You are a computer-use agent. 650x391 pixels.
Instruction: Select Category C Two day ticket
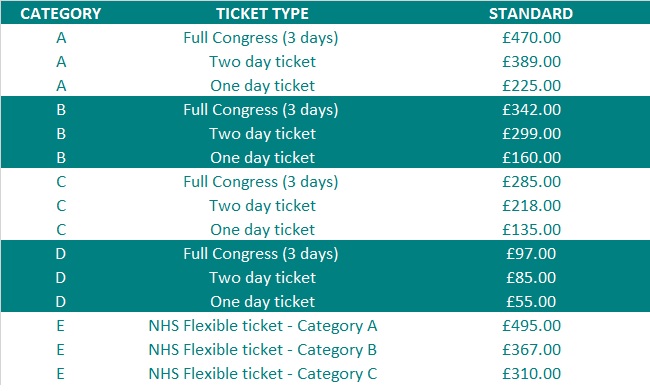click(262, 206)
